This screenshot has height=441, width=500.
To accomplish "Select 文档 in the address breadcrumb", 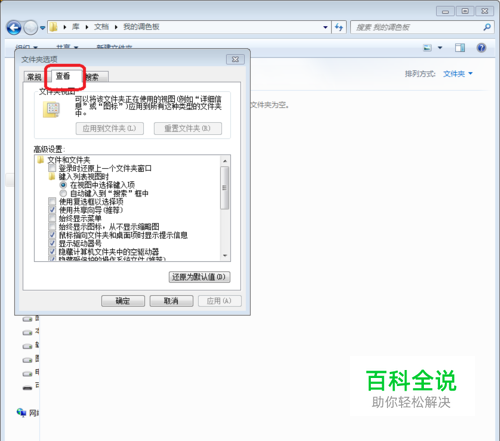I will pos(101,27).
